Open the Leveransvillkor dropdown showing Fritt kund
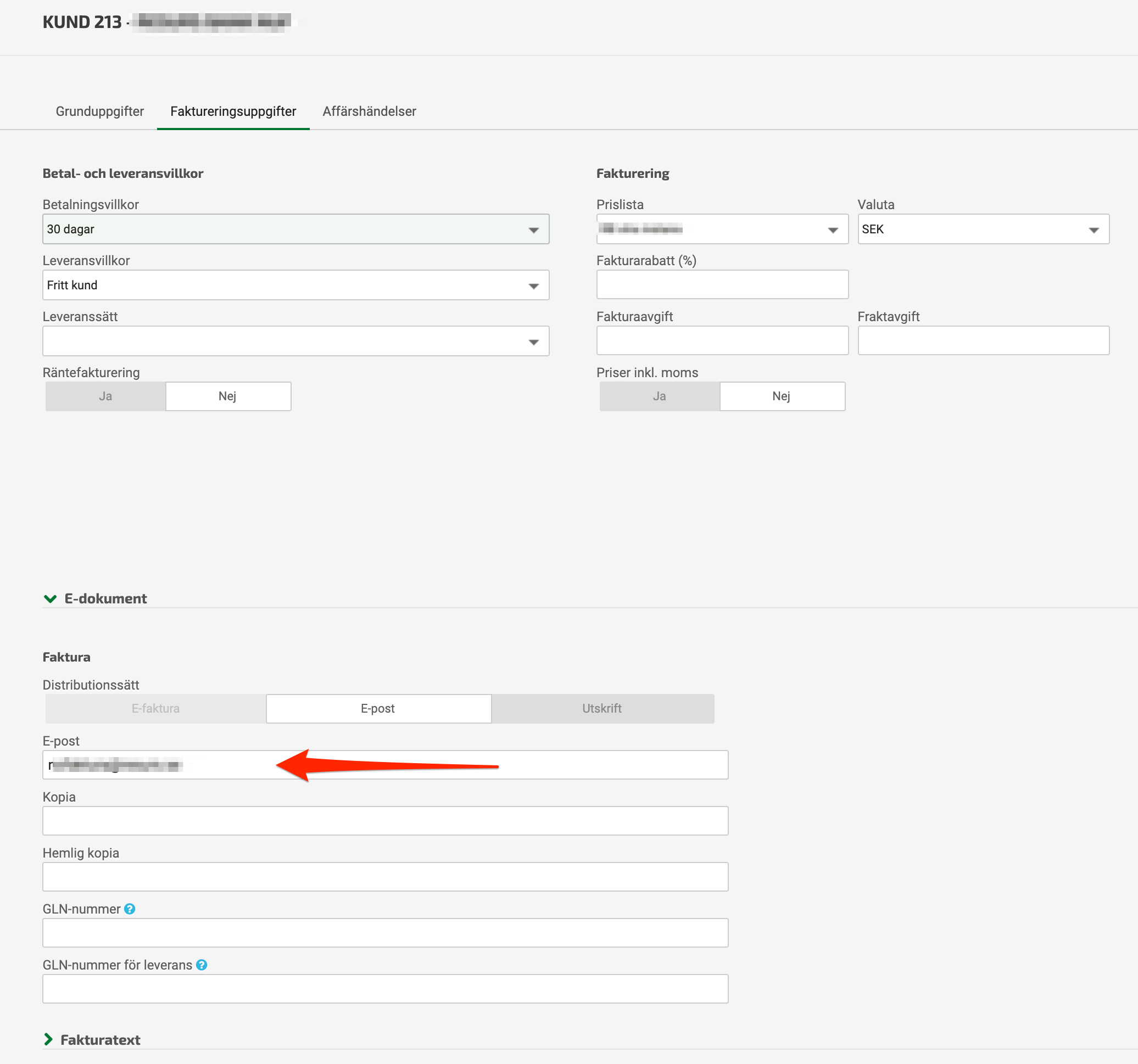The image size is (1138, 1064). 295,285
